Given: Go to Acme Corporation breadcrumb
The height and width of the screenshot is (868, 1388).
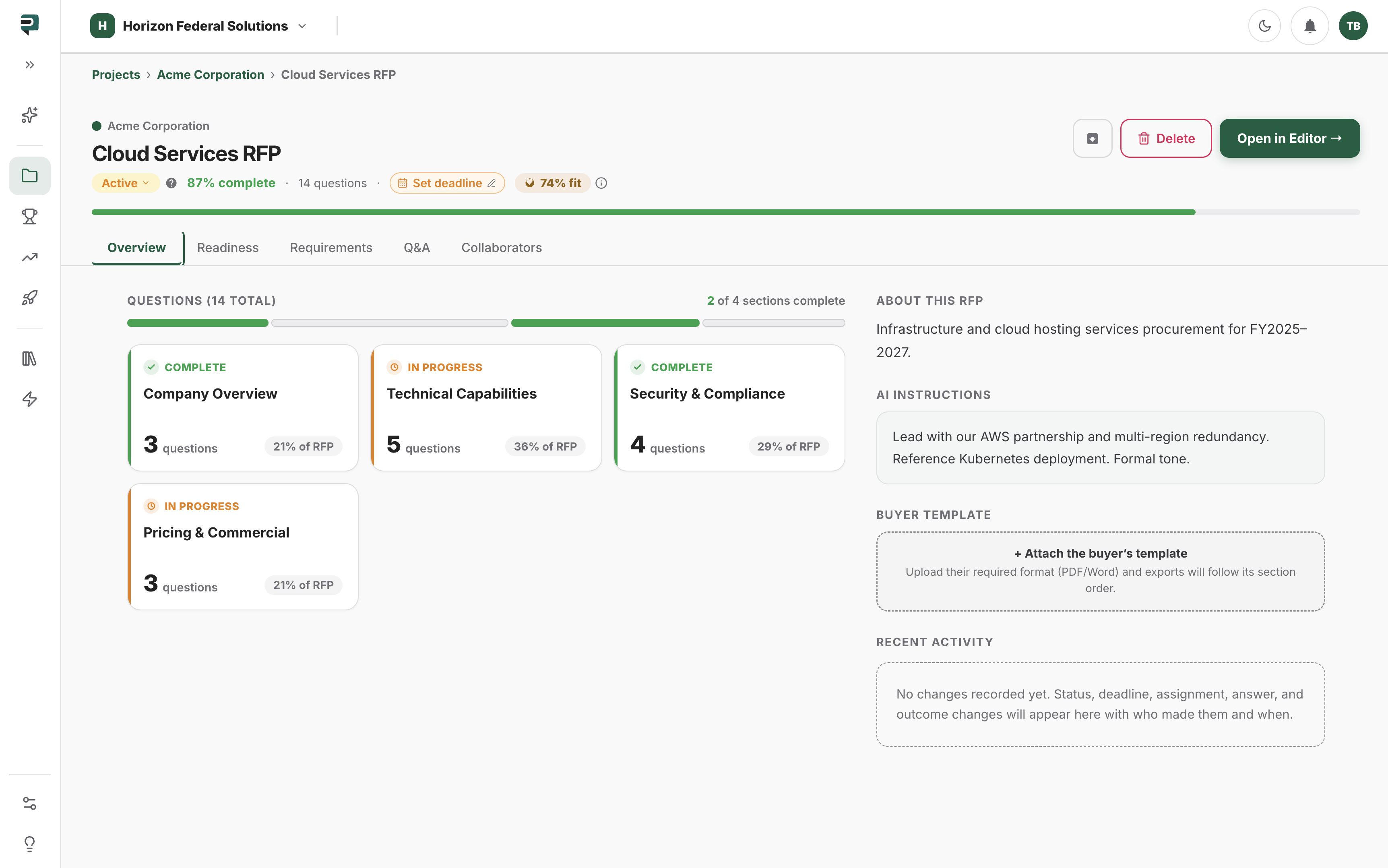Looking at the screenshot, I should coord(211,74).
